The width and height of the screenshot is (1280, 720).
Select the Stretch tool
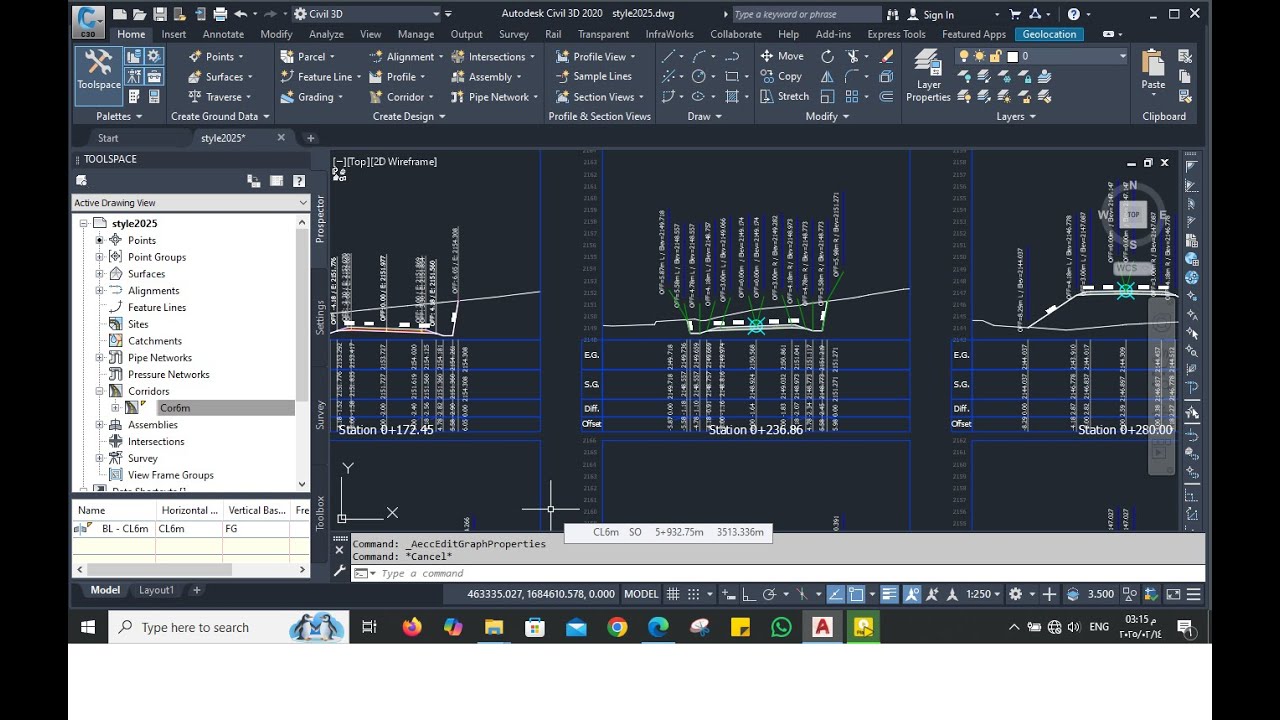(x=784, y=96)
